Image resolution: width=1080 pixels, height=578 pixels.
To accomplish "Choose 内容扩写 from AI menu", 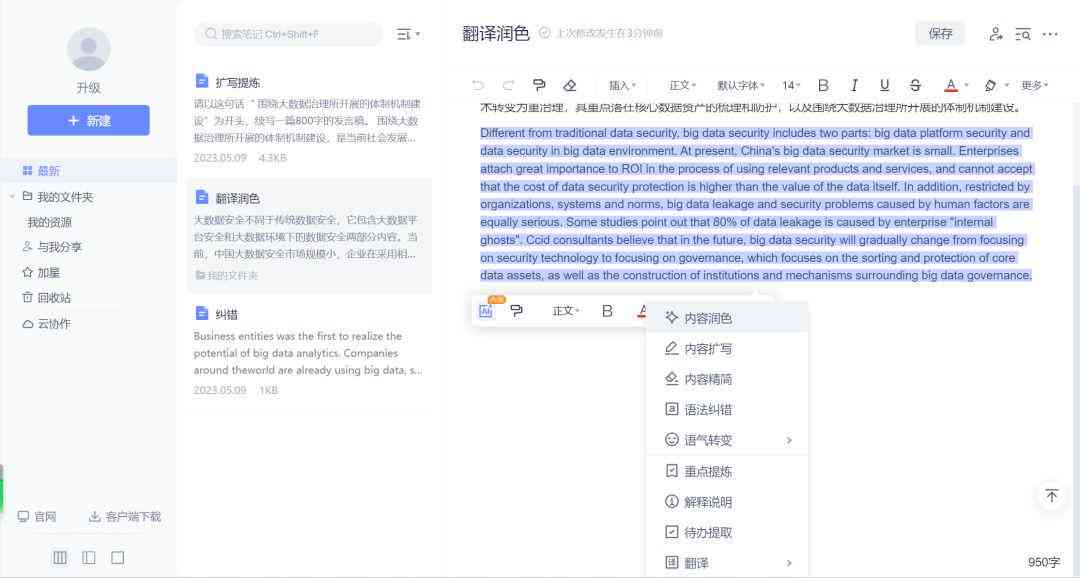I will [x=727, y=349].
